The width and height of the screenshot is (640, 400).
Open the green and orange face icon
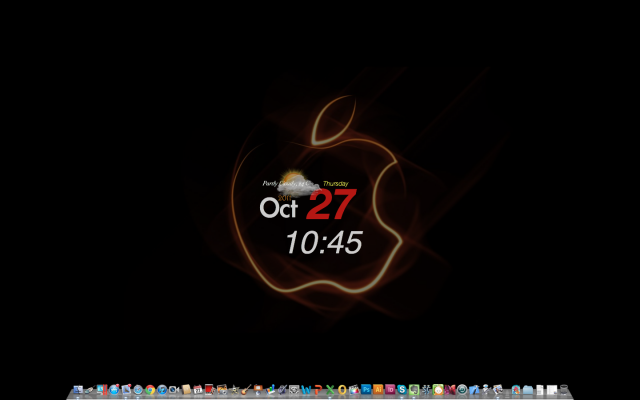(x=438, y=390)
